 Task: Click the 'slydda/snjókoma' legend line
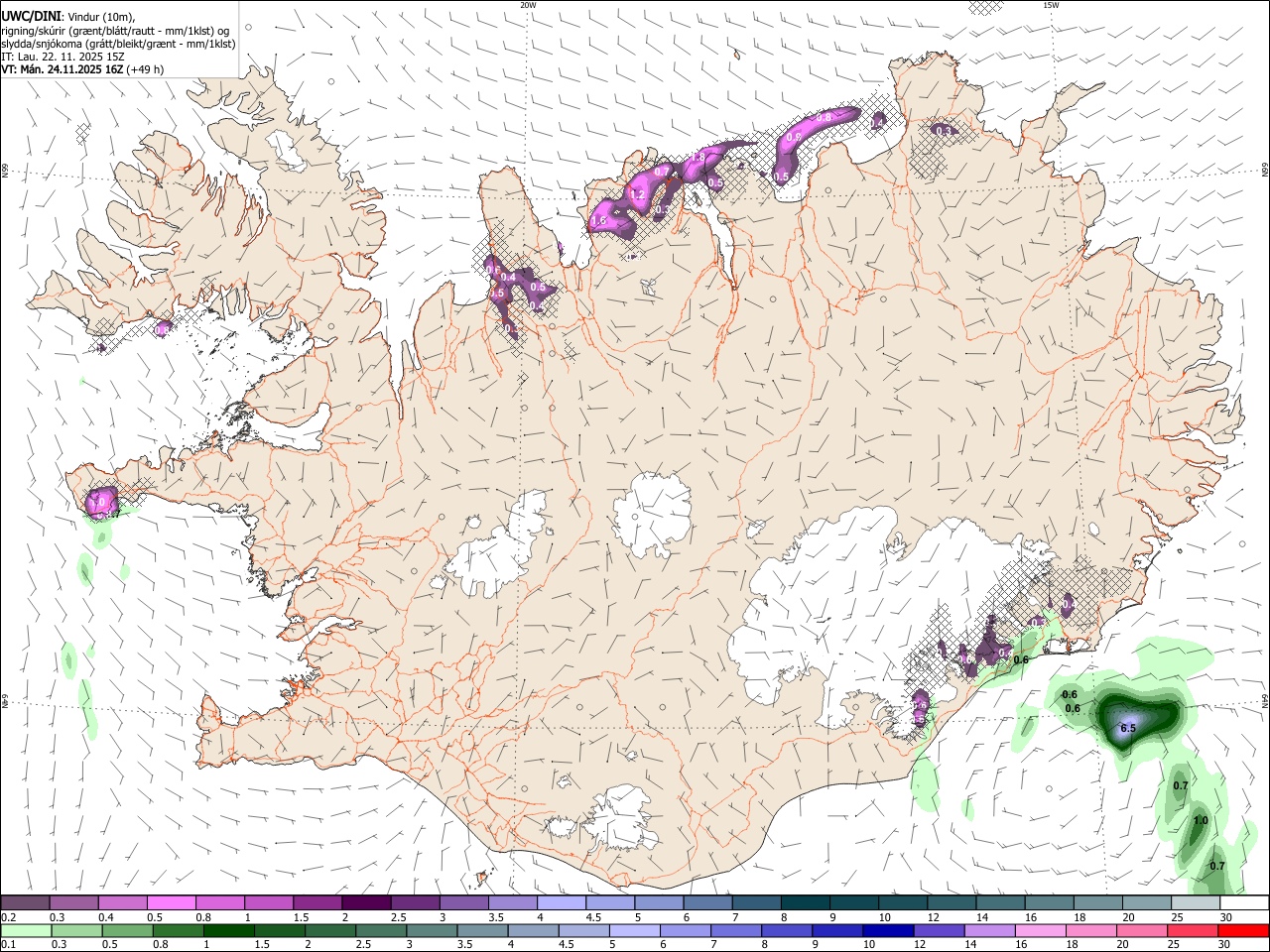point(118,44)
